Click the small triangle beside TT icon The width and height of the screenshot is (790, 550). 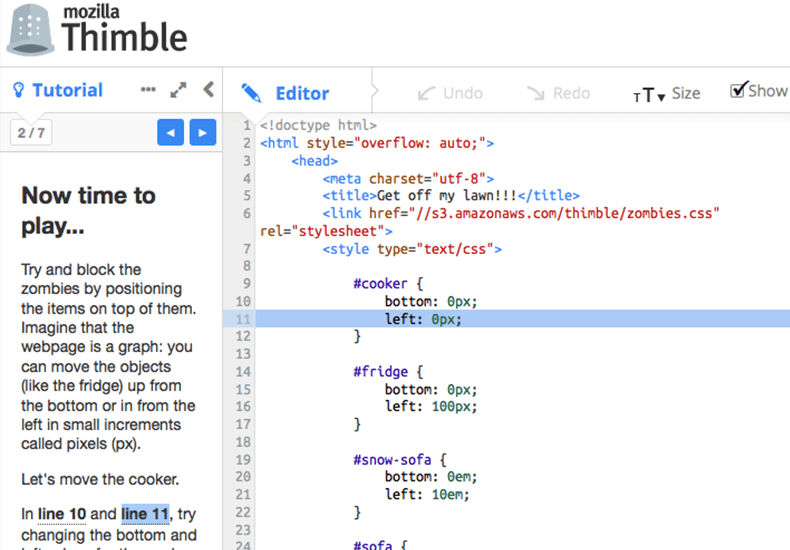point(661,97)
